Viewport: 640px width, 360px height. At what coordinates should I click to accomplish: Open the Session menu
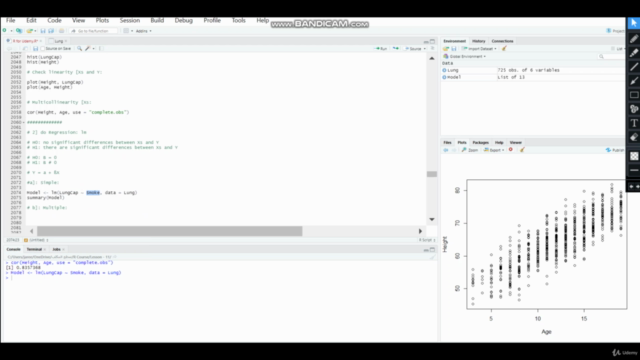point(130,20)
